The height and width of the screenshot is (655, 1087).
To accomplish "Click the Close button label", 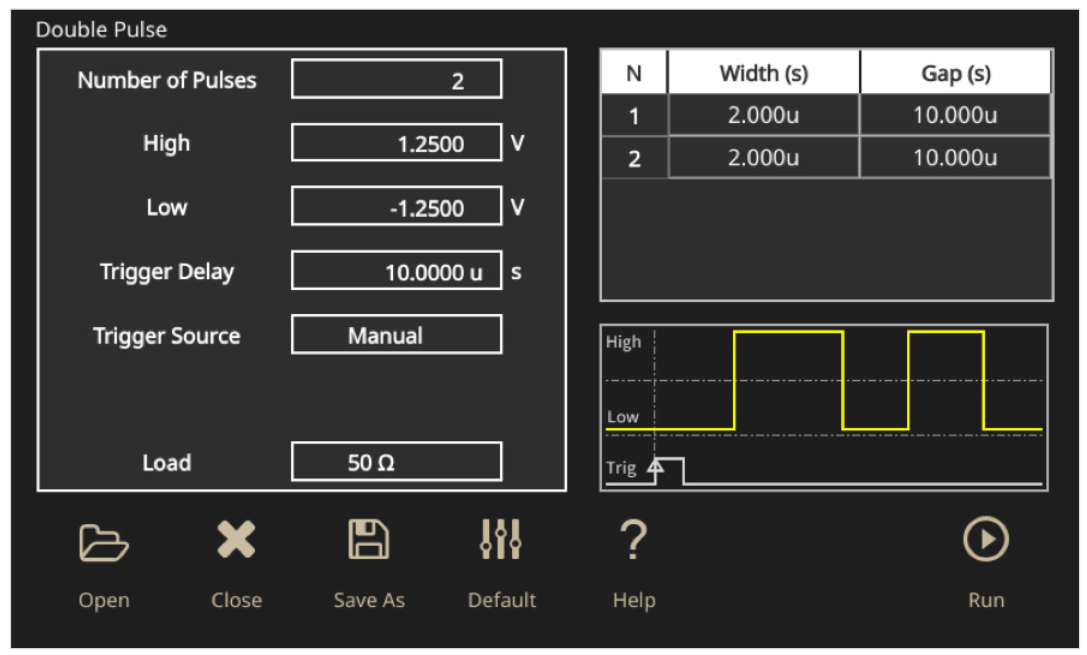I will pyautogui.click(x=236, y=600).
